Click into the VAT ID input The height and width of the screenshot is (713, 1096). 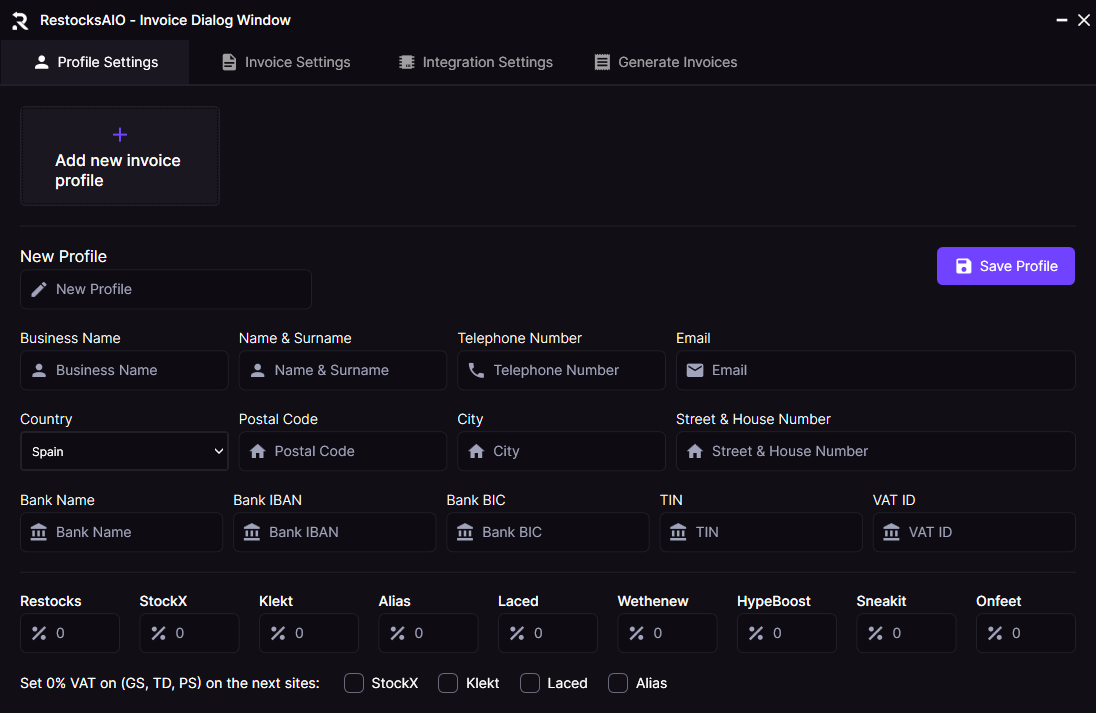click(x=974, y=533)
